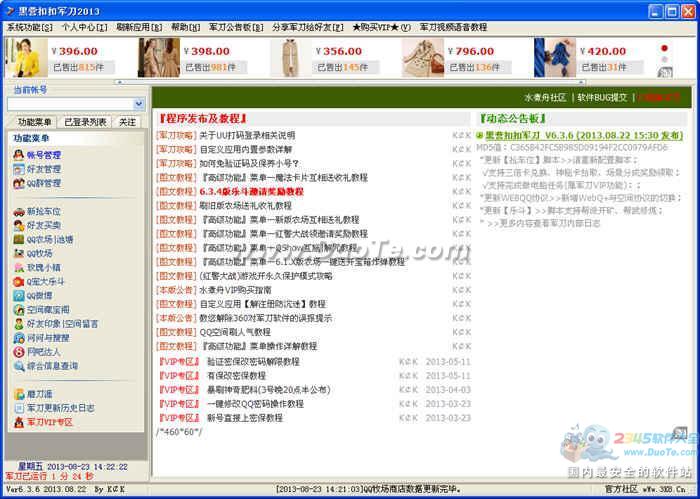Open the 军刀视频语音教程 menu

tap(453, 27)
